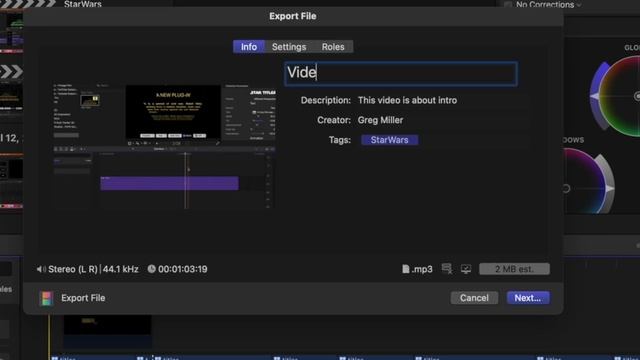The height and width of the screenshot is (360, 640).
Task: Click the 2 MB est. size indicator
Action: click(514, 269)
